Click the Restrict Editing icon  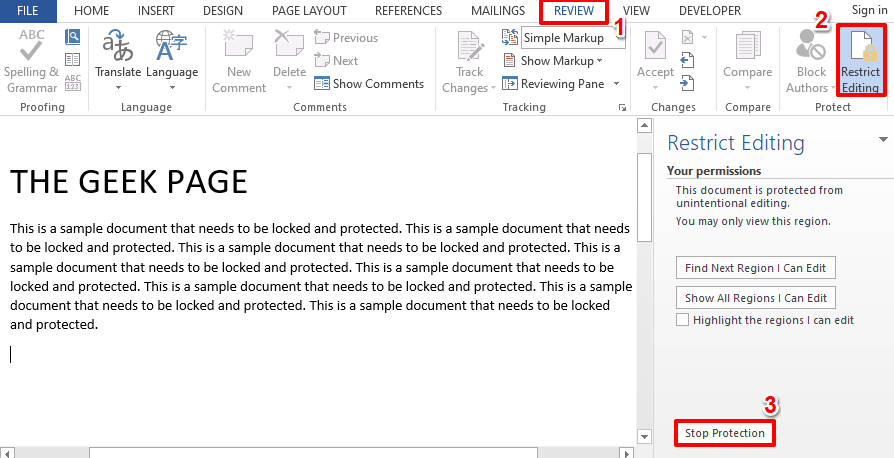pos(860,60)
